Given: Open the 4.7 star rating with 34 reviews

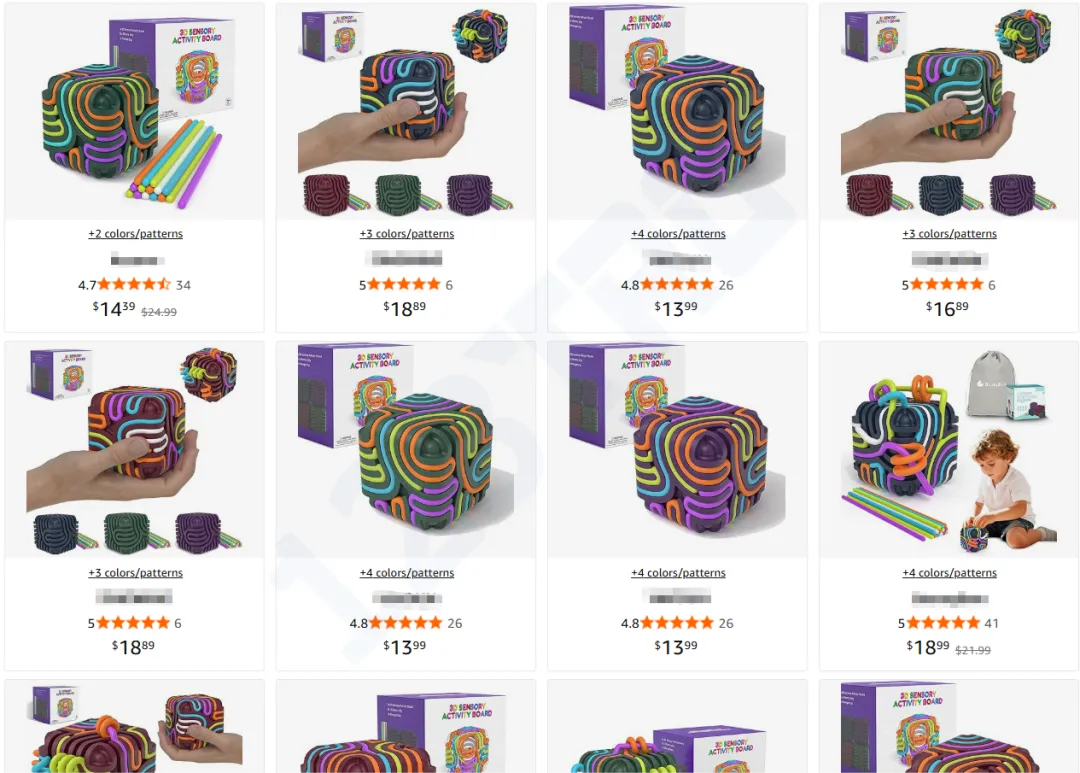Looking at the screenshot, I should tap(134, 285).
